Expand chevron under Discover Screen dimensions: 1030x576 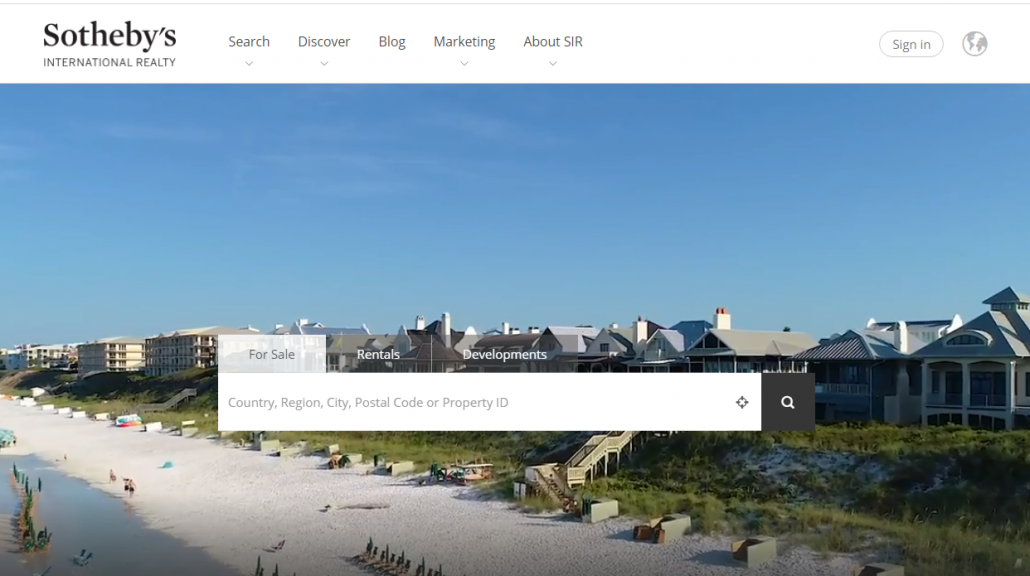324,64
